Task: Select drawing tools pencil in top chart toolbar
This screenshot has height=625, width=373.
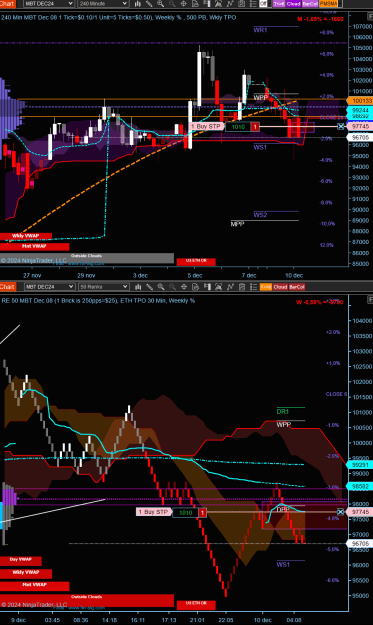Action: 149,4
